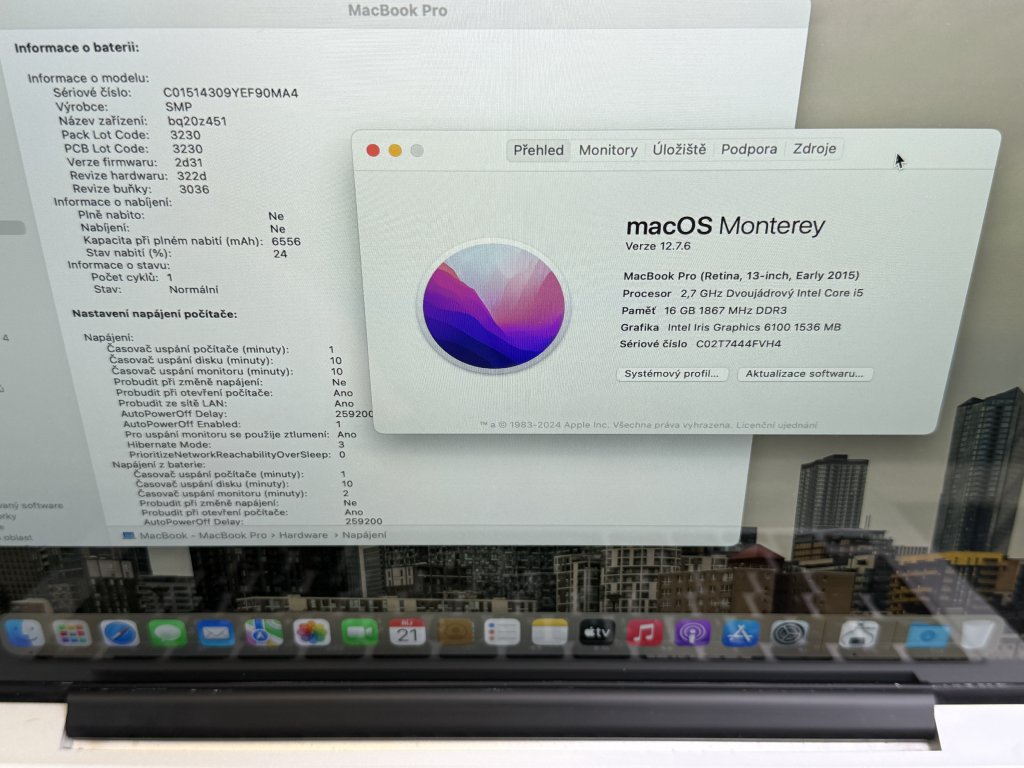Switch to the Monitory tab
Viewport: 1024px width, 768px height.
608,150
